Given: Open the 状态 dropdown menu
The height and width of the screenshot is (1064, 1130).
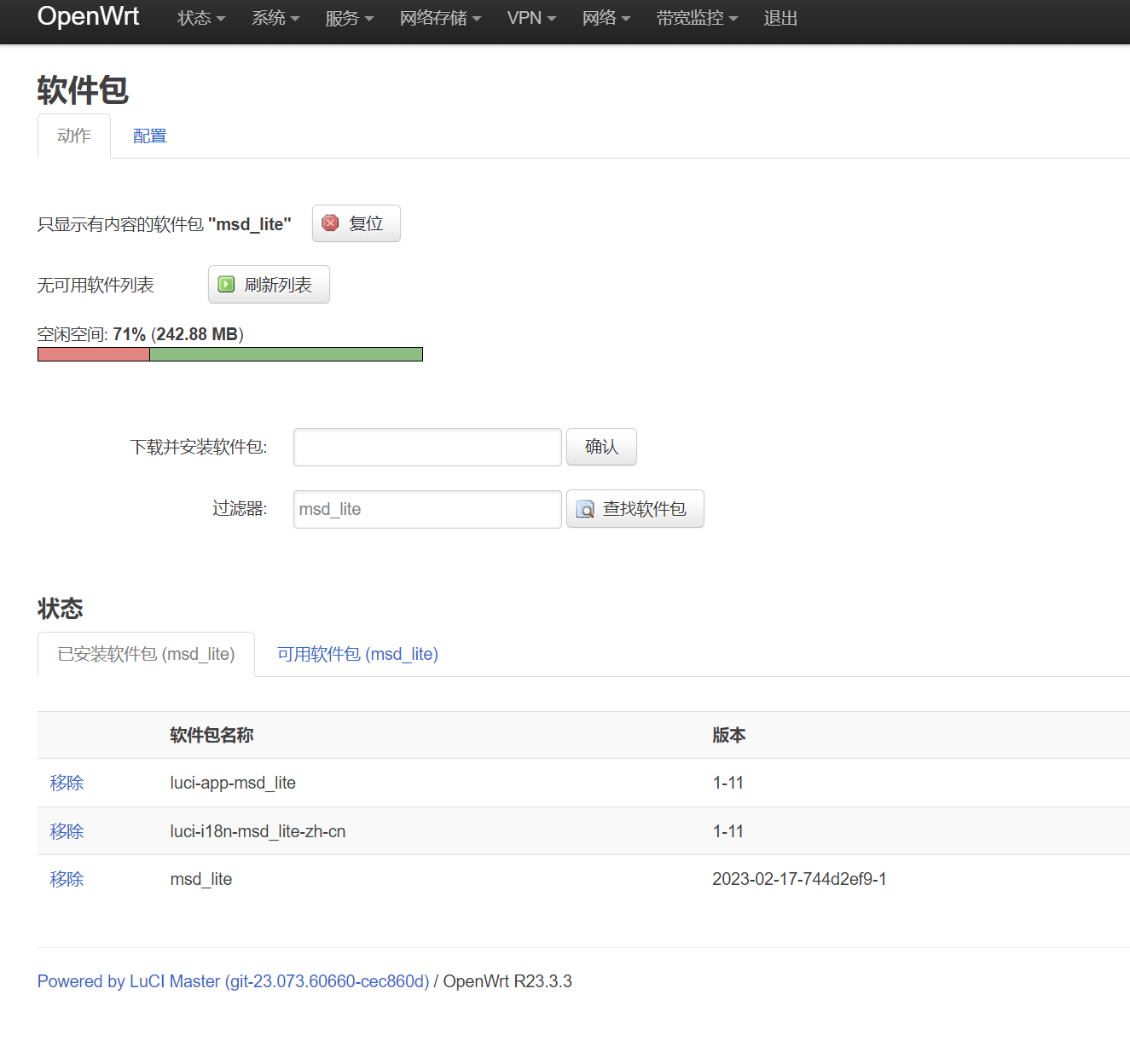Looking at the screenshot, I should pyautogui.click(x=200, y=18).
